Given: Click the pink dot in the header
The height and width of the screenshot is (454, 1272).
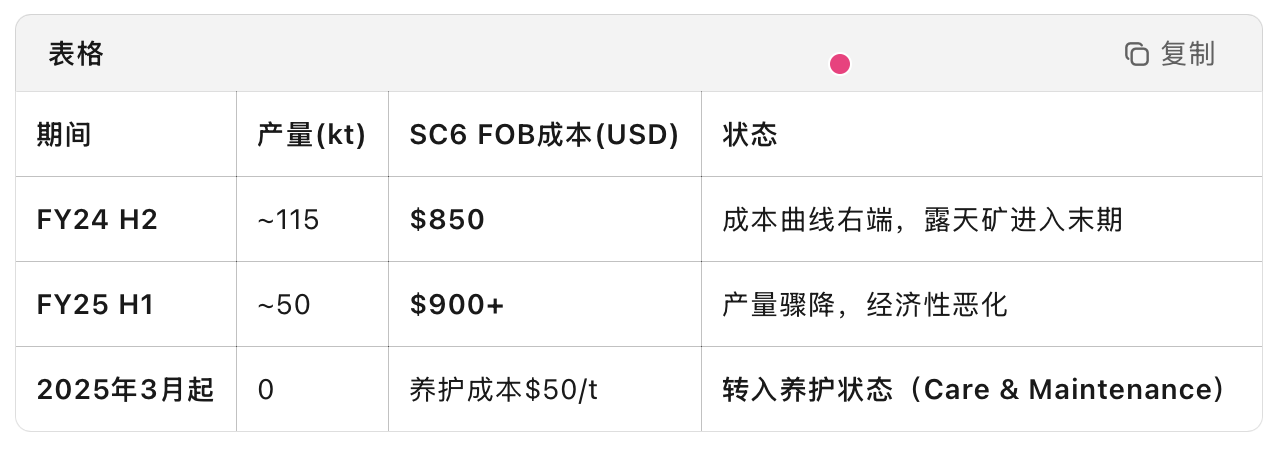Looking at the screenshot, I should point(840,65).
